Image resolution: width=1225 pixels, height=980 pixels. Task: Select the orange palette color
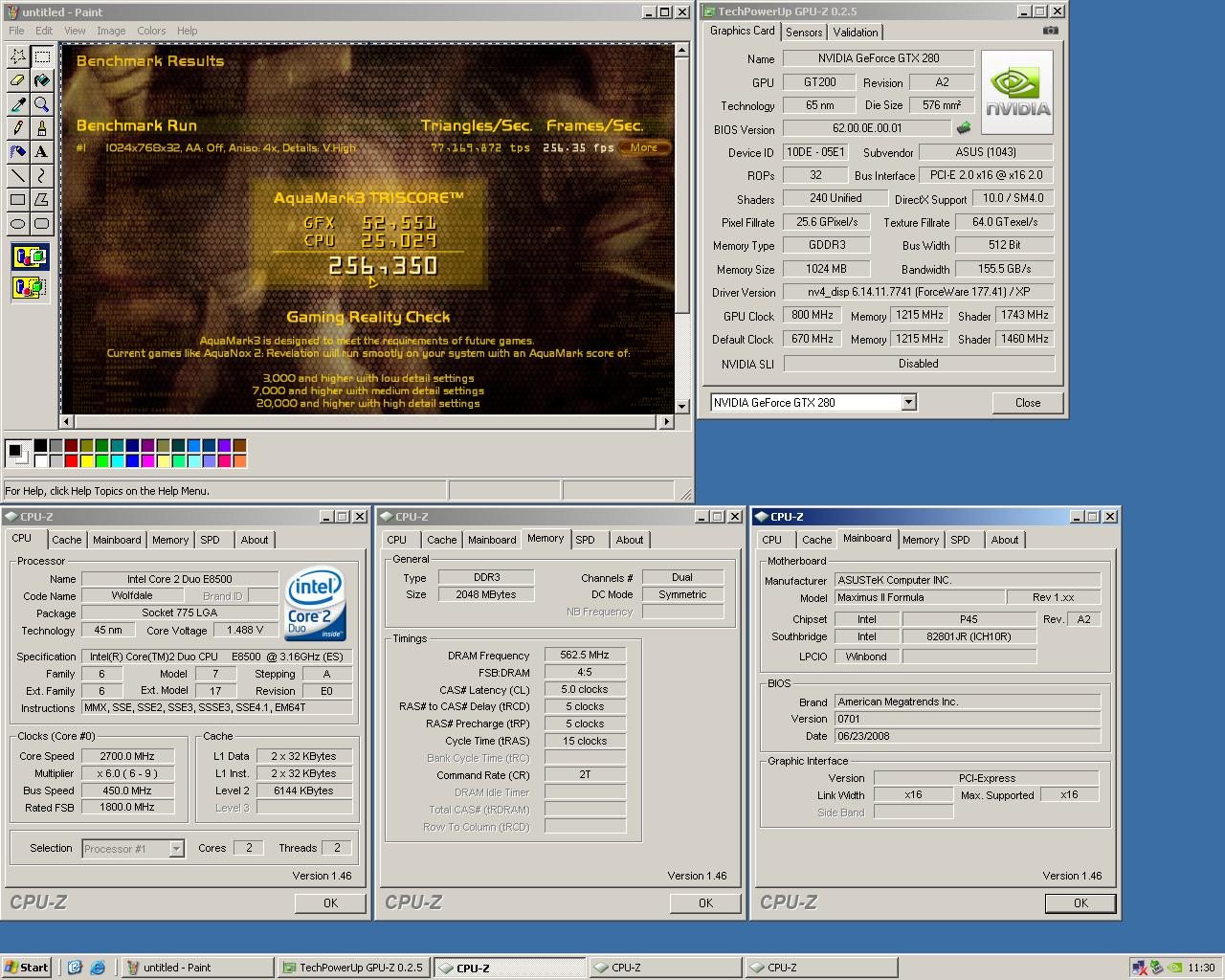click(239, 461)
